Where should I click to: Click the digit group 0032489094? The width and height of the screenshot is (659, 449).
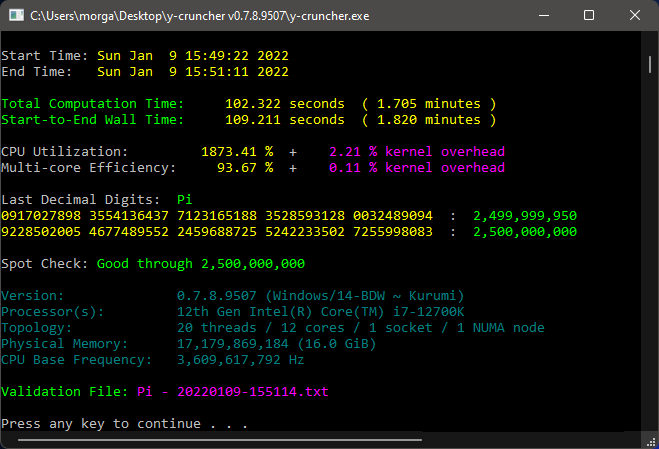393,216
